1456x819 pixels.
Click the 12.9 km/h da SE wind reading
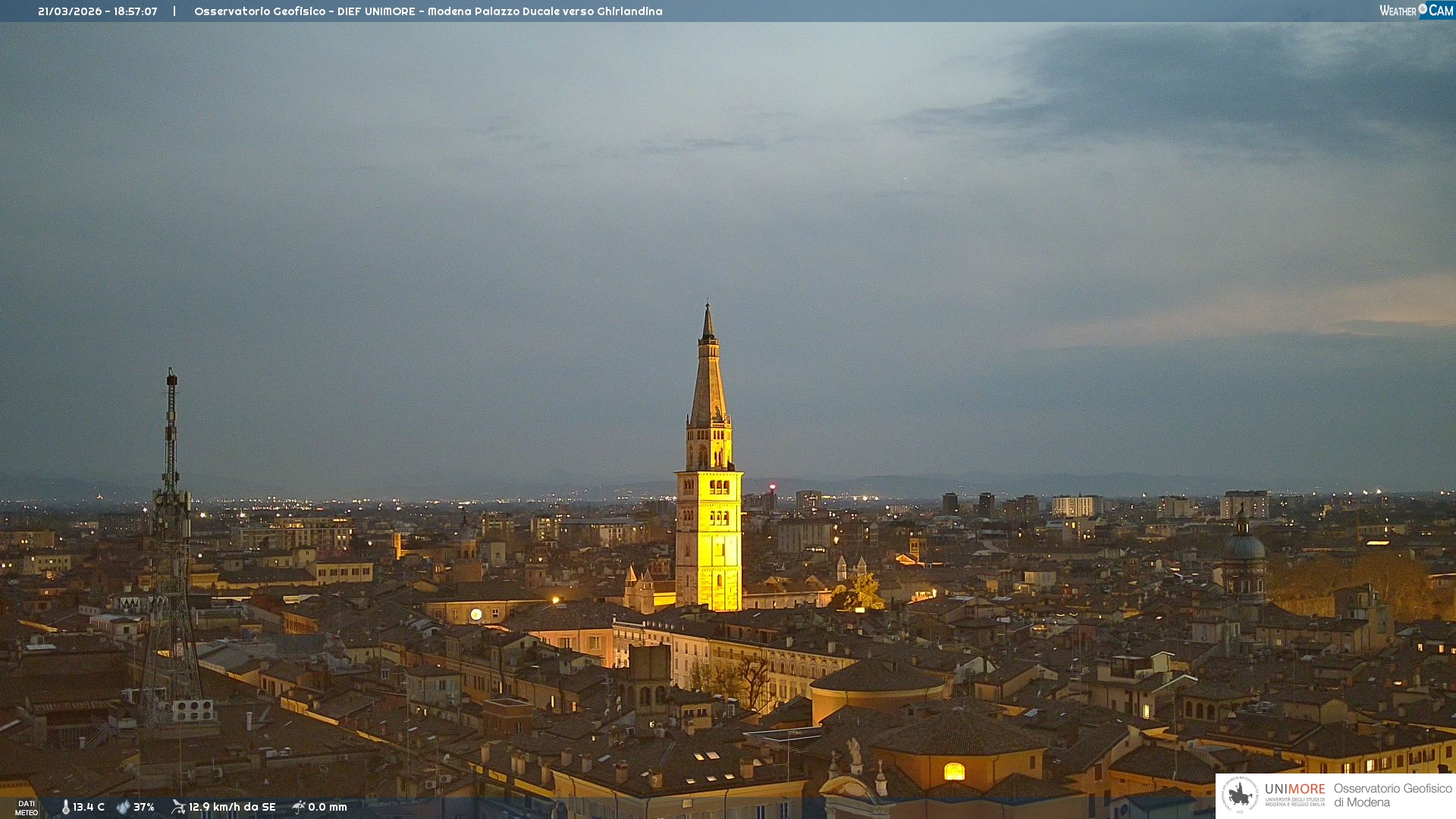[x=232, y=807]
